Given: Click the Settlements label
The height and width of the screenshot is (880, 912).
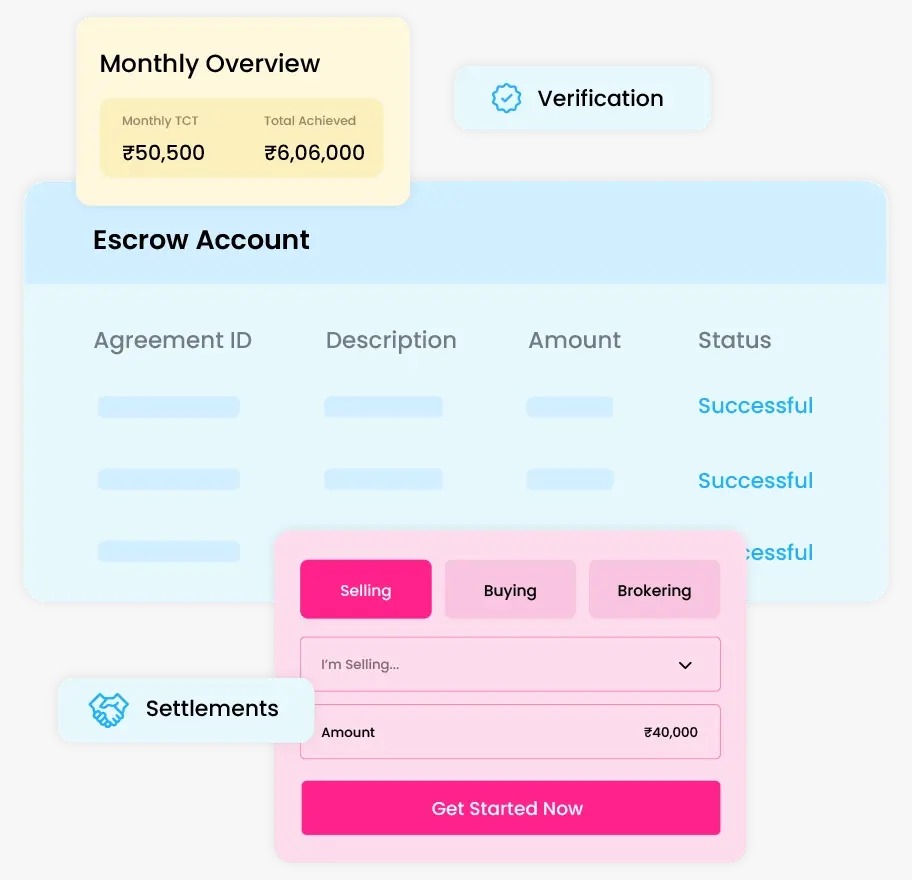Looking at the screenshot, I should click(x=212, y=709).
